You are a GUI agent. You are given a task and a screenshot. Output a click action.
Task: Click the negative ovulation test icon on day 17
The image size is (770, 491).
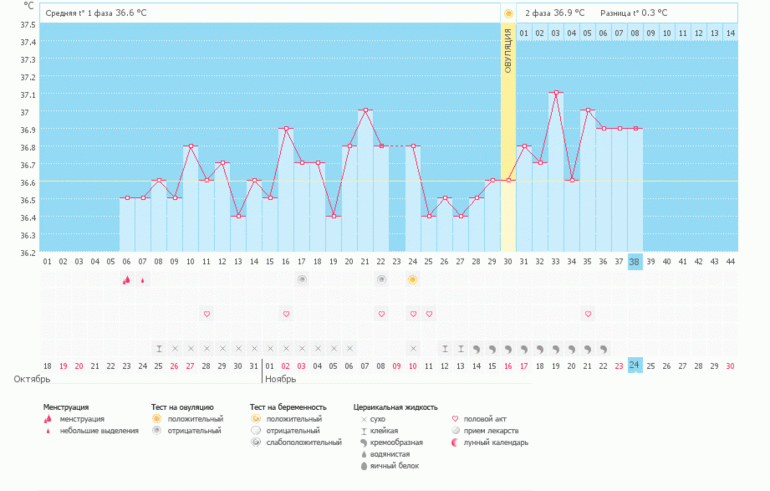[x=301, y=280]
